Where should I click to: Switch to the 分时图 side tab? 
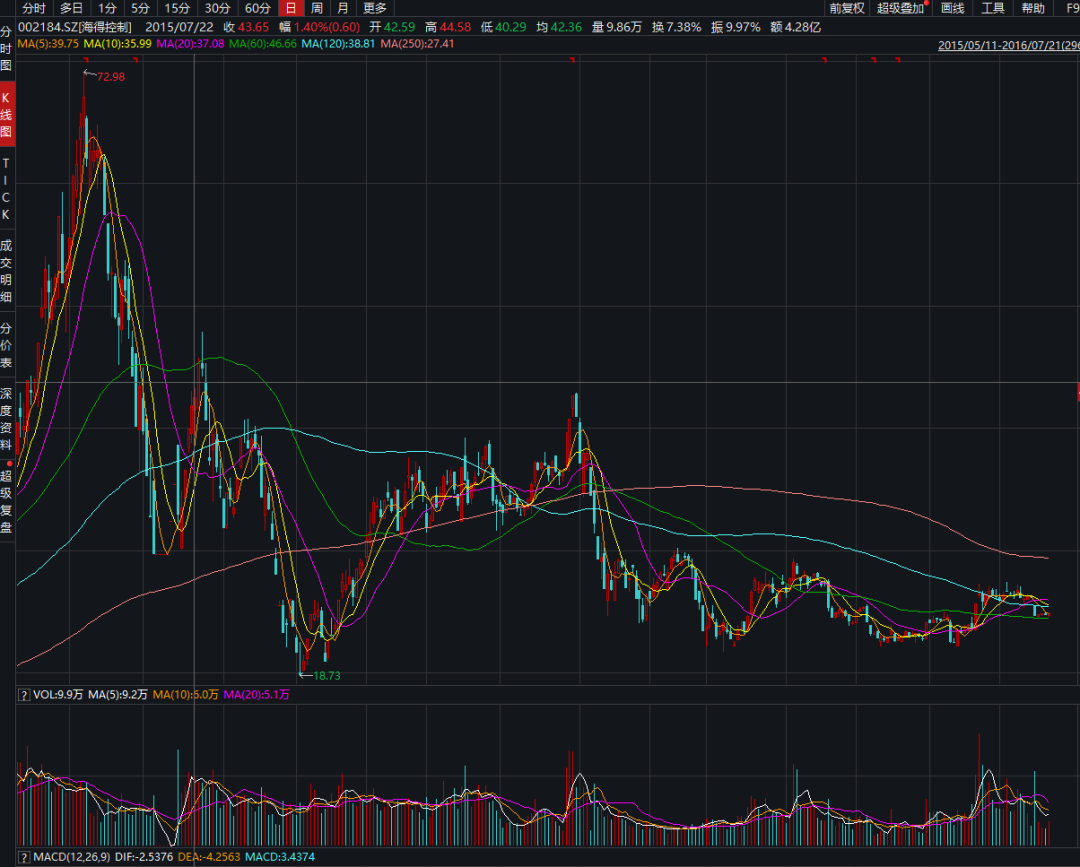point(7,47)
